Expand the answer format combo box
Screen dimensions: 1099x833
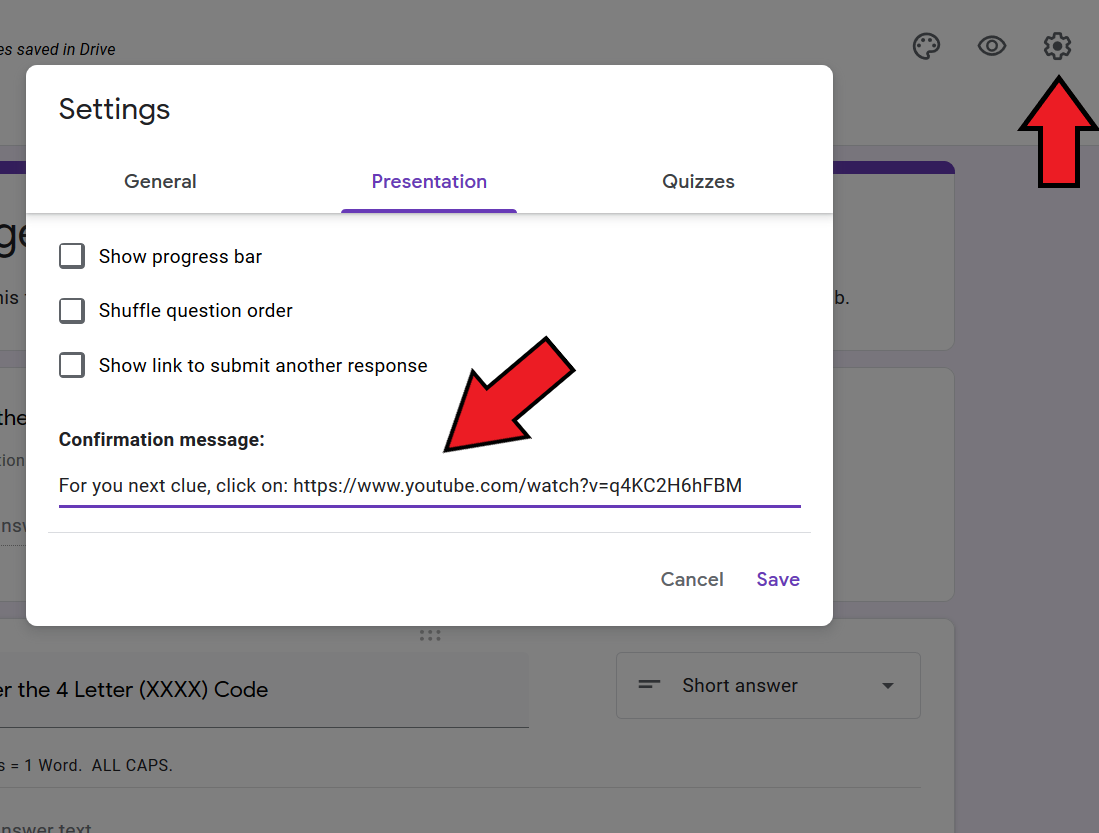point(767,685)
